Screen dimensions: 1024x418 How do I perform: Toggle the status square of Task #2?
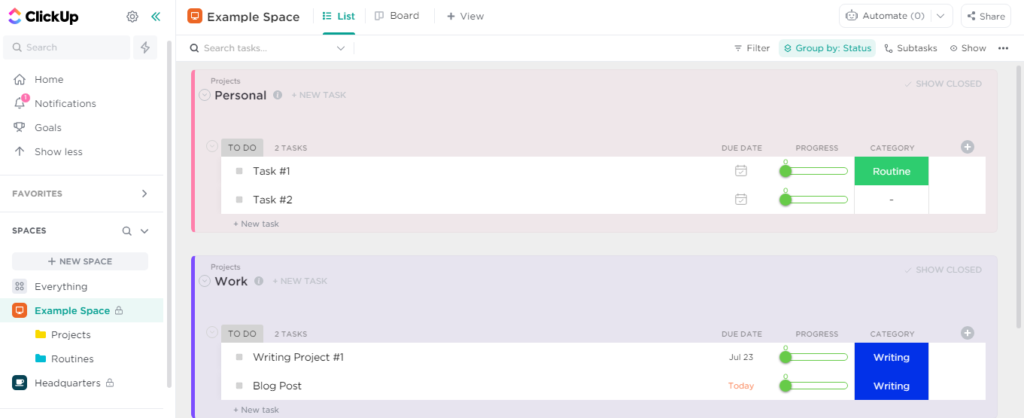tap(239, 200)
